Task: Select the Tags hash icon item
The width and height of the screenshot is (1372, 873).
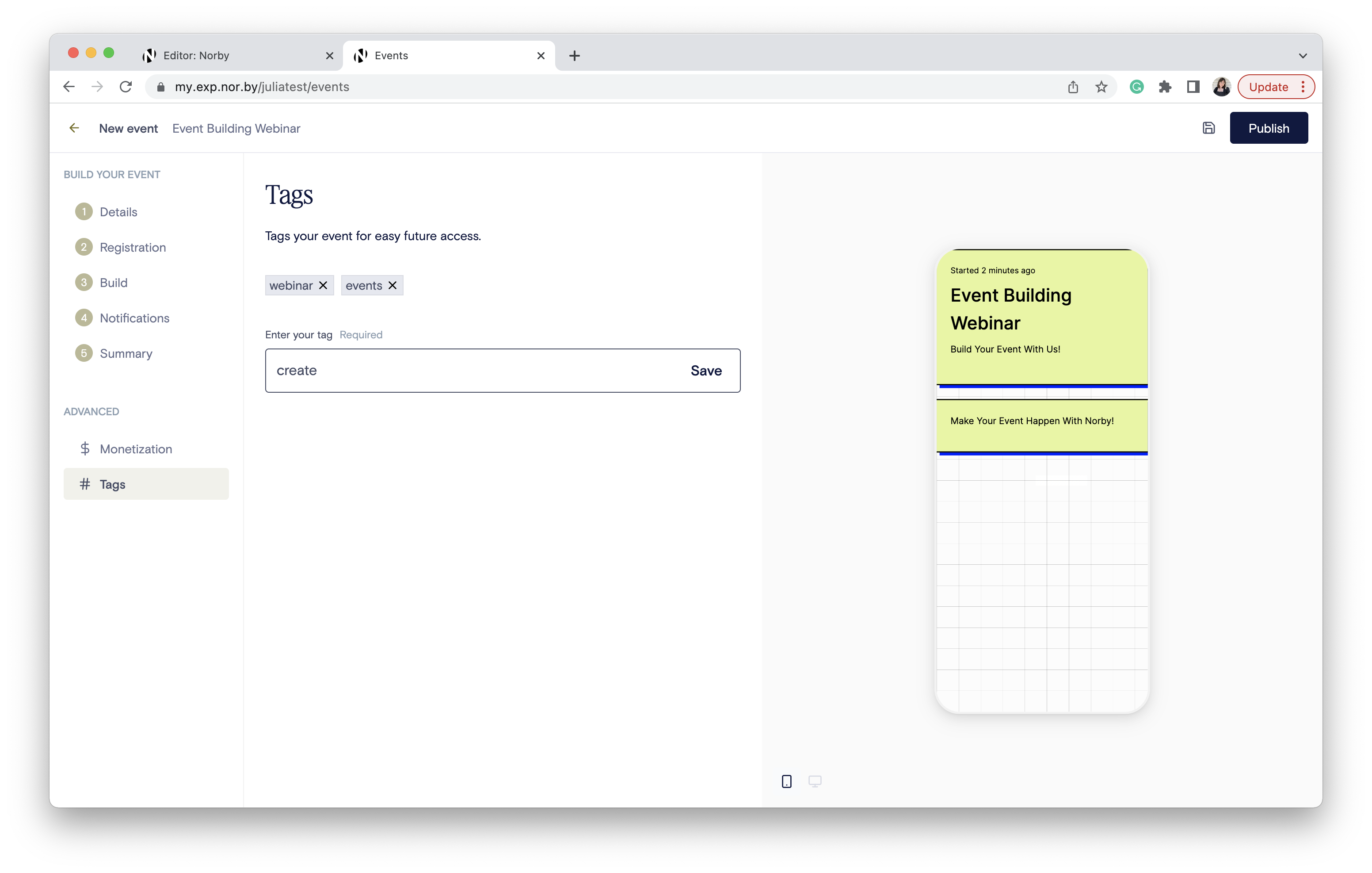Action: pos(85,484)
